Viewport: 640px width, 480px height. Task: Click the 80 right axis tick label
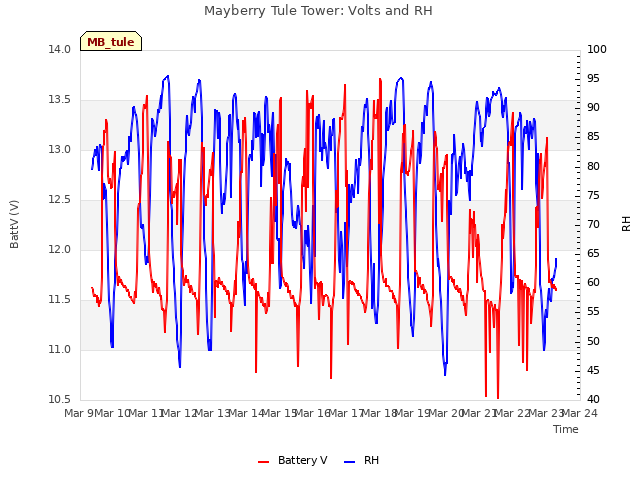[x=593, y=166]
